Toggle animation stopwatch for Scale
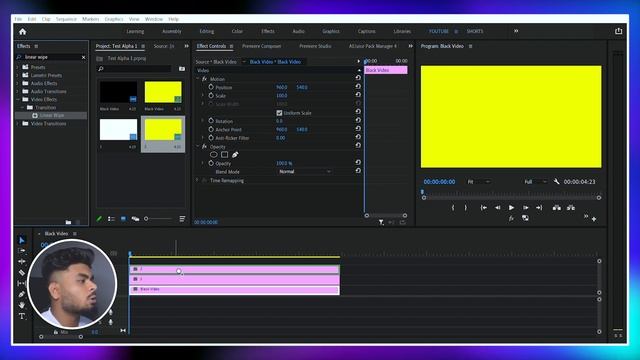 pyautogui.click(x=211, y=96)
